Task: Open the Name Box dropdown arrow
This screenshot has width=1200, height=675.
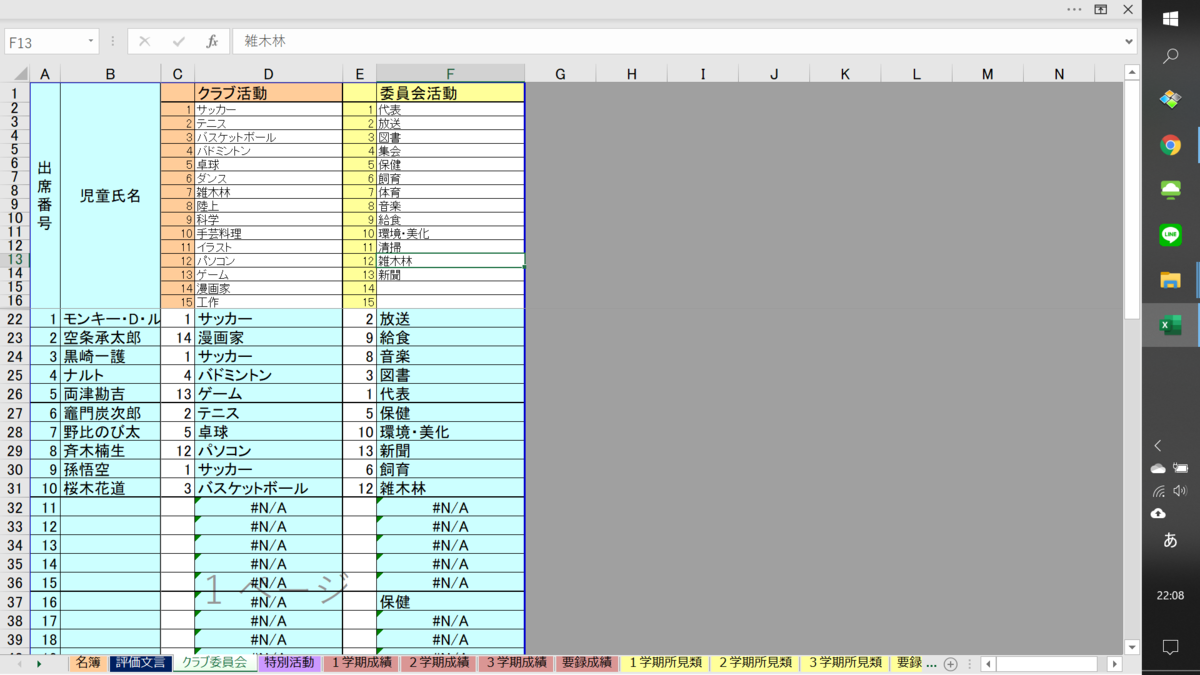Action: click(91, 42)
